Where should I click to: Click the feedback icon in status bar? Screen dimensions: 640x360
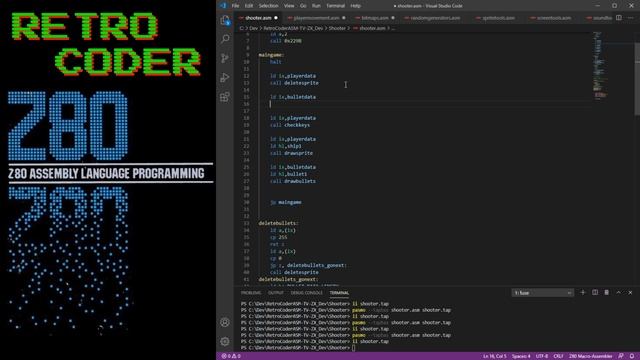[x=621, y=356]
